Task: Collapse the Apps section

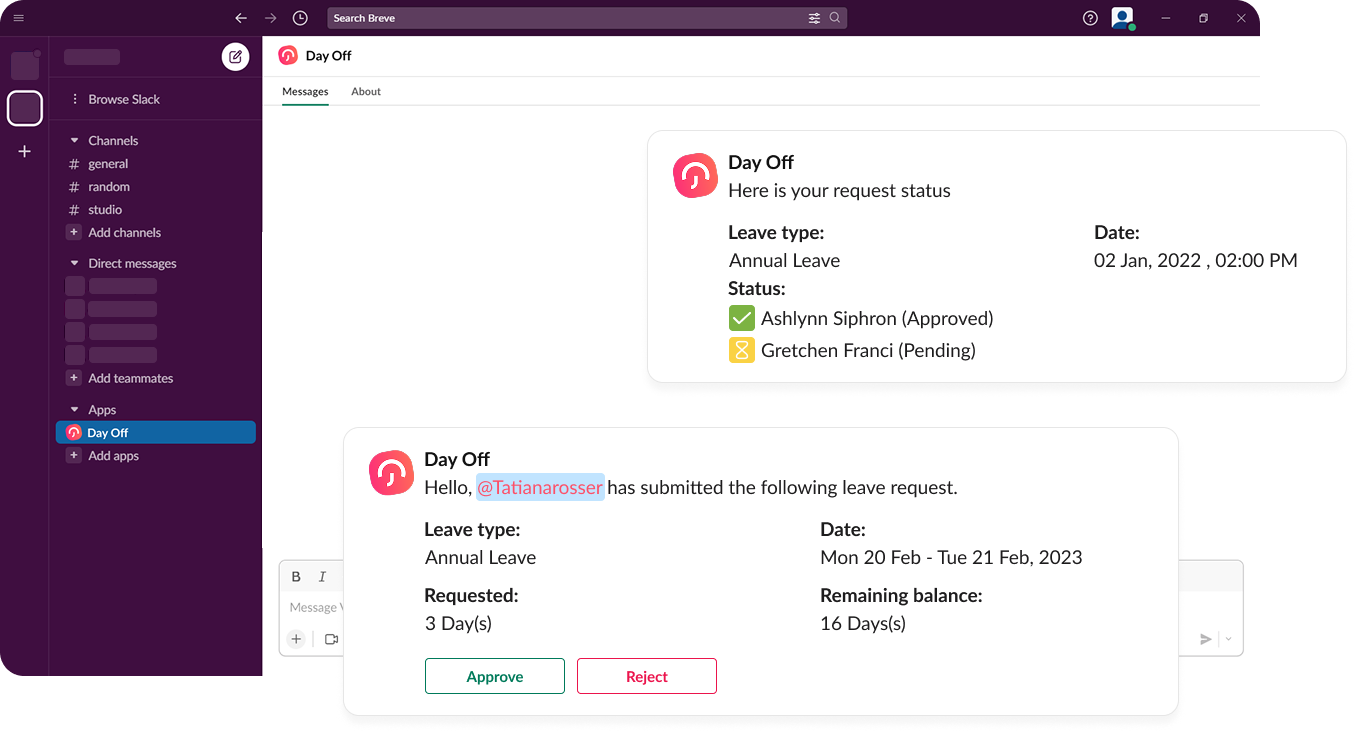Action: pos(74,410)
